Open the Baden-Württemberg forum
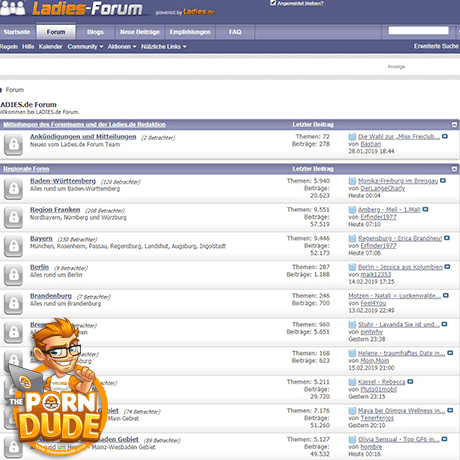Image resolution: width=460 pixels, height=460 pixels. click(63, 181)
